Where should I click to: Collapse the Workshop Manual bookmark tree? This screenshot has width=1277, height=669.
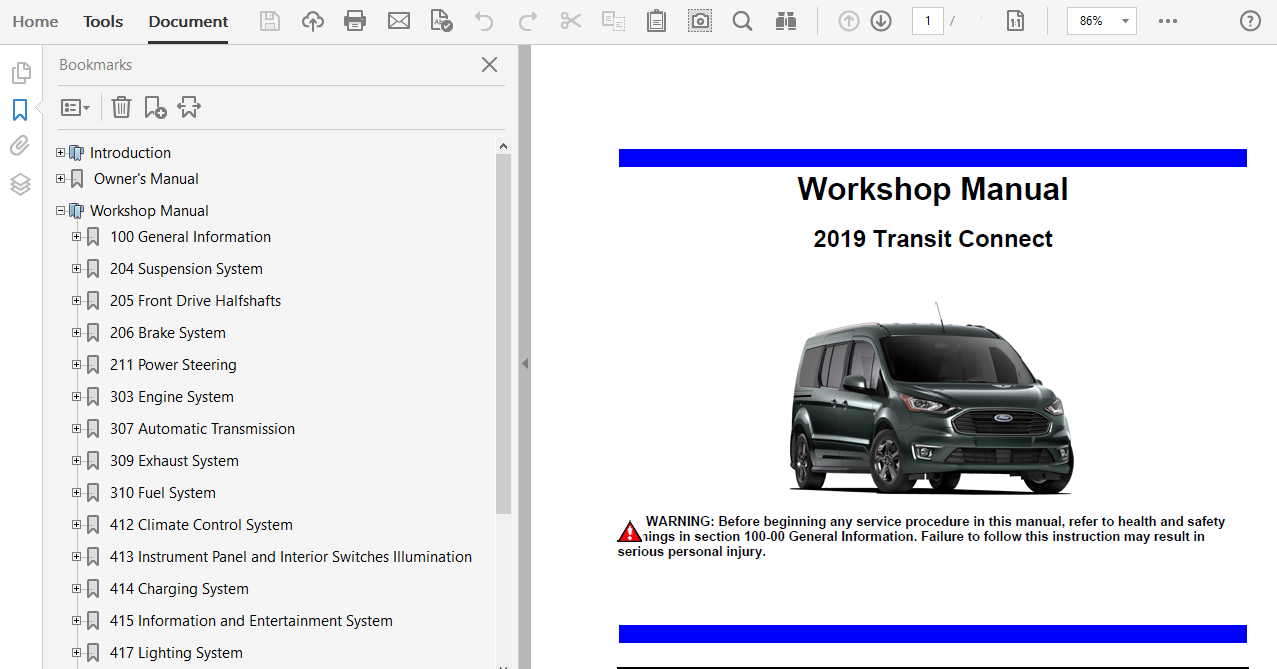[x=61, y=211]
